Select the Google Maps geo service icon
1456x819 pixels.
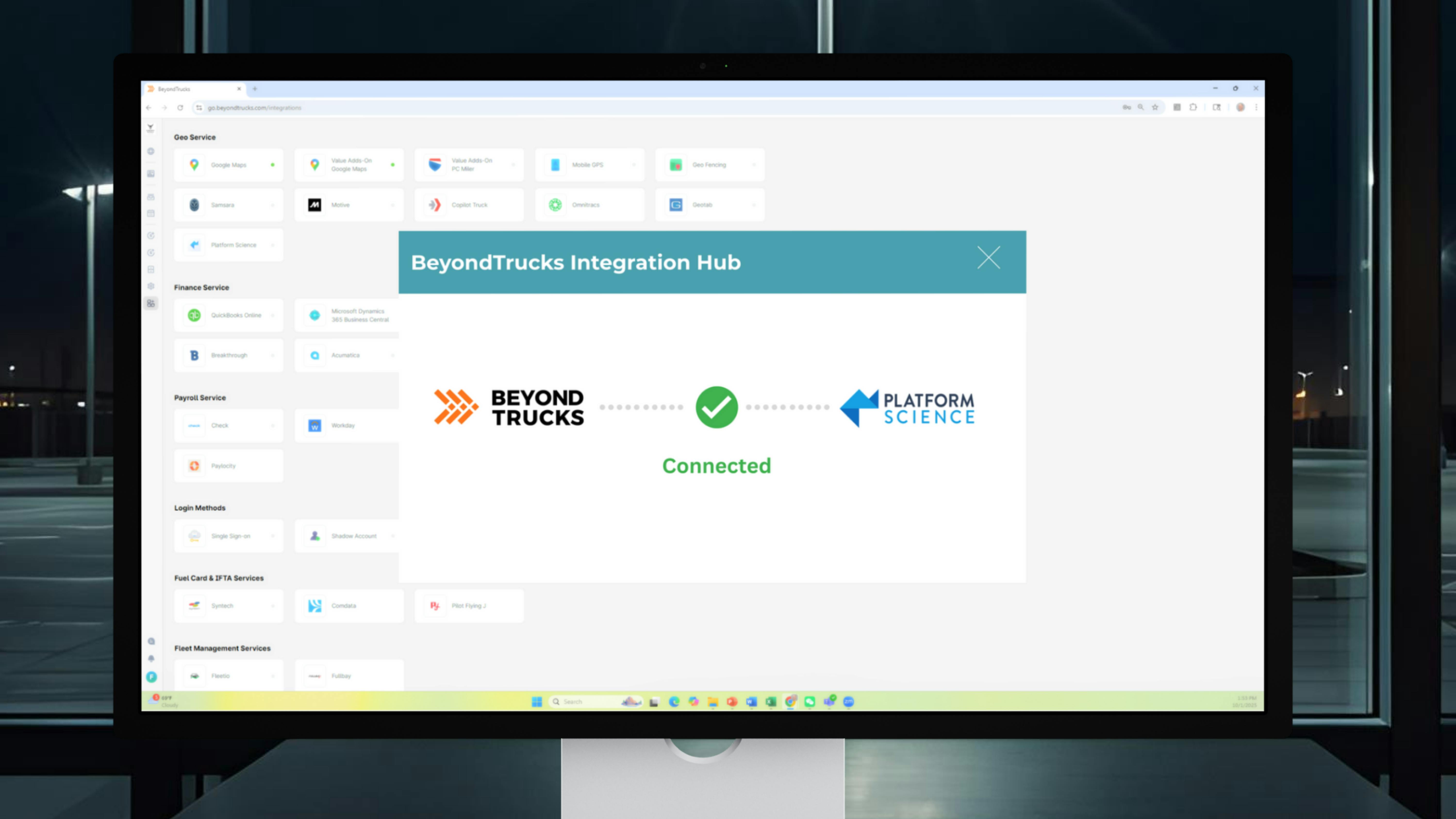tap(194, 165)
